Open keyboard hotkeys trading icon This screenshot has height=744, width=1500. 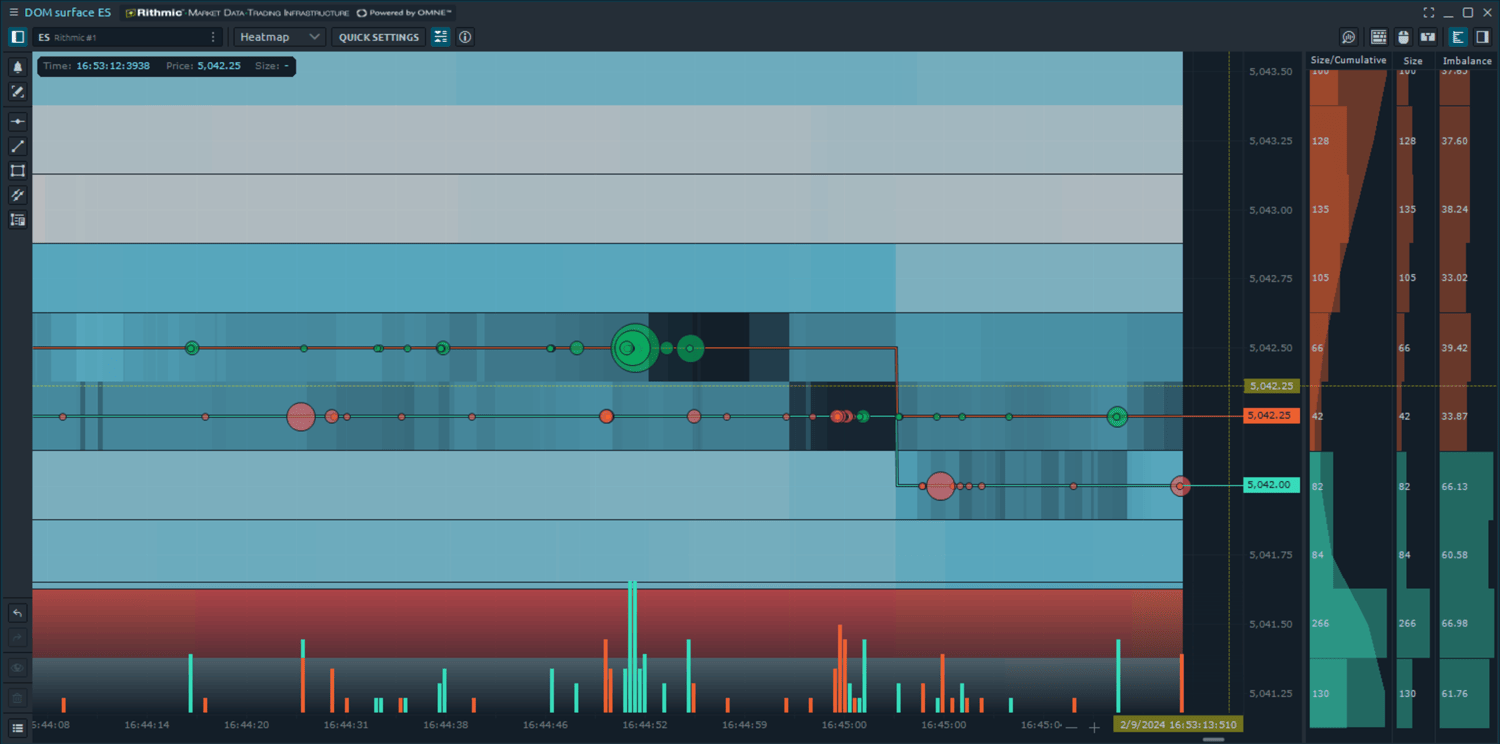coord(1379,37)
